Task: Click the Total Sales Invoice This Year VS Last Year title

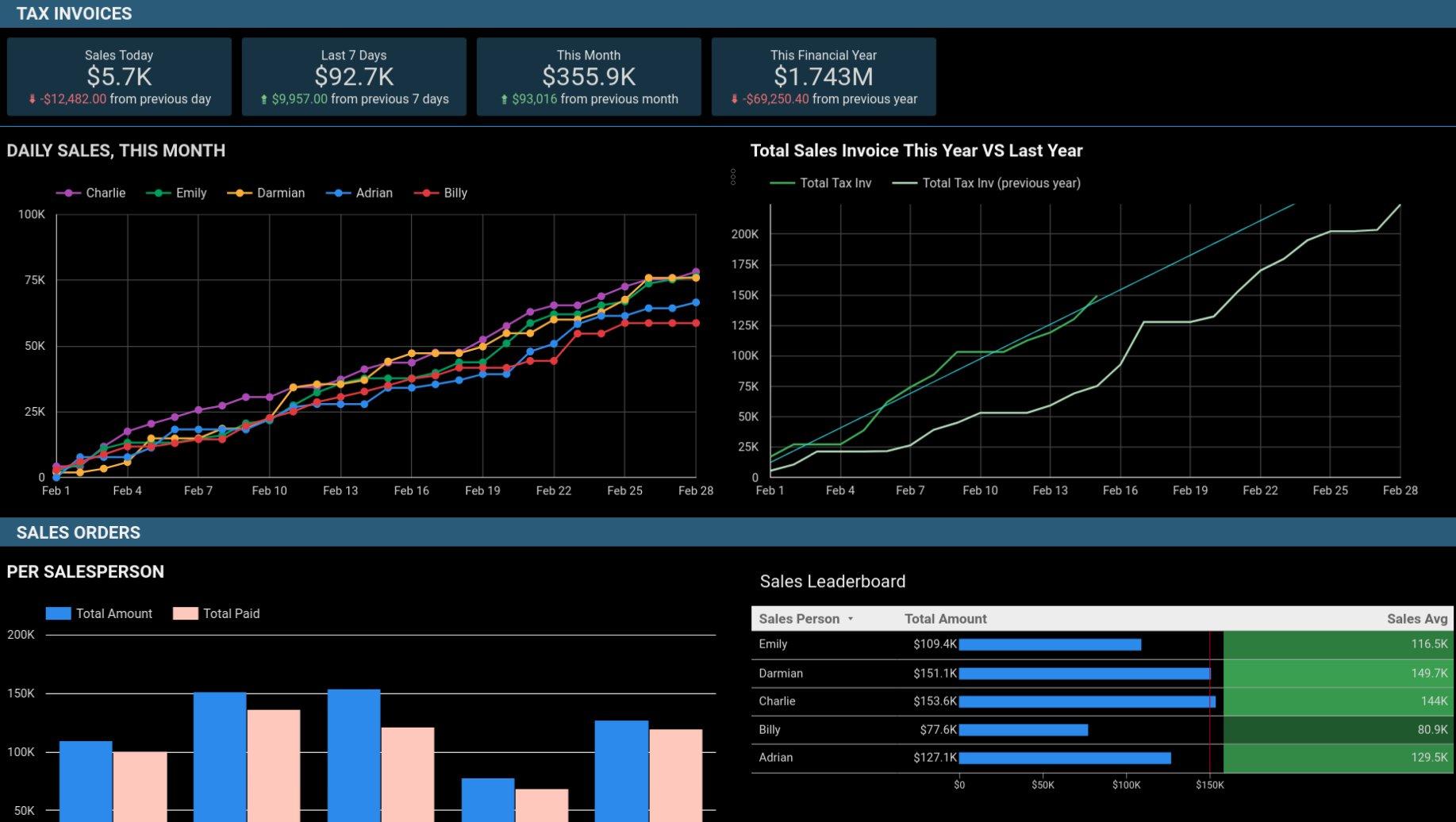Action: 916,151
